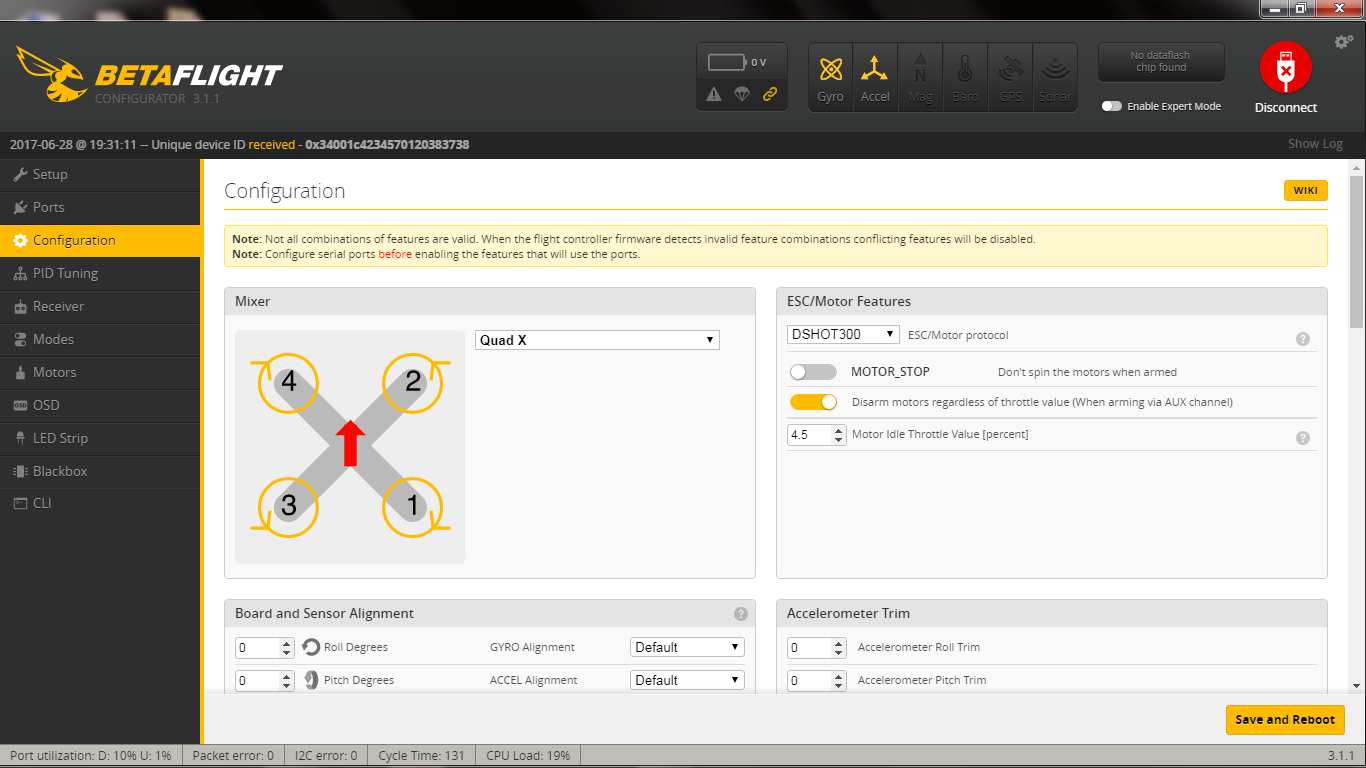
Task: Click the Show Log link
Action: click(x=1314, y=144)
